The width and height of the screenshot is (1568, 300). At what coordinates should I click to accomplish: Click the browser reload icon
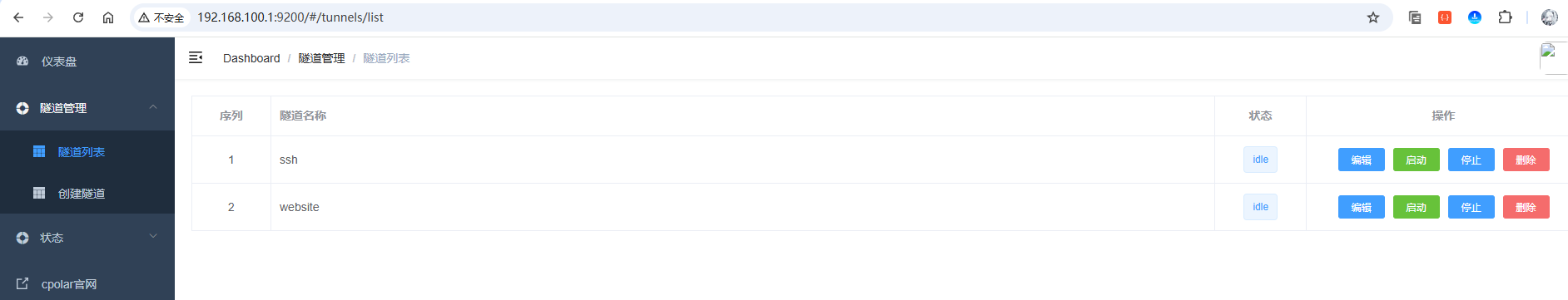[x=78, y=17]
